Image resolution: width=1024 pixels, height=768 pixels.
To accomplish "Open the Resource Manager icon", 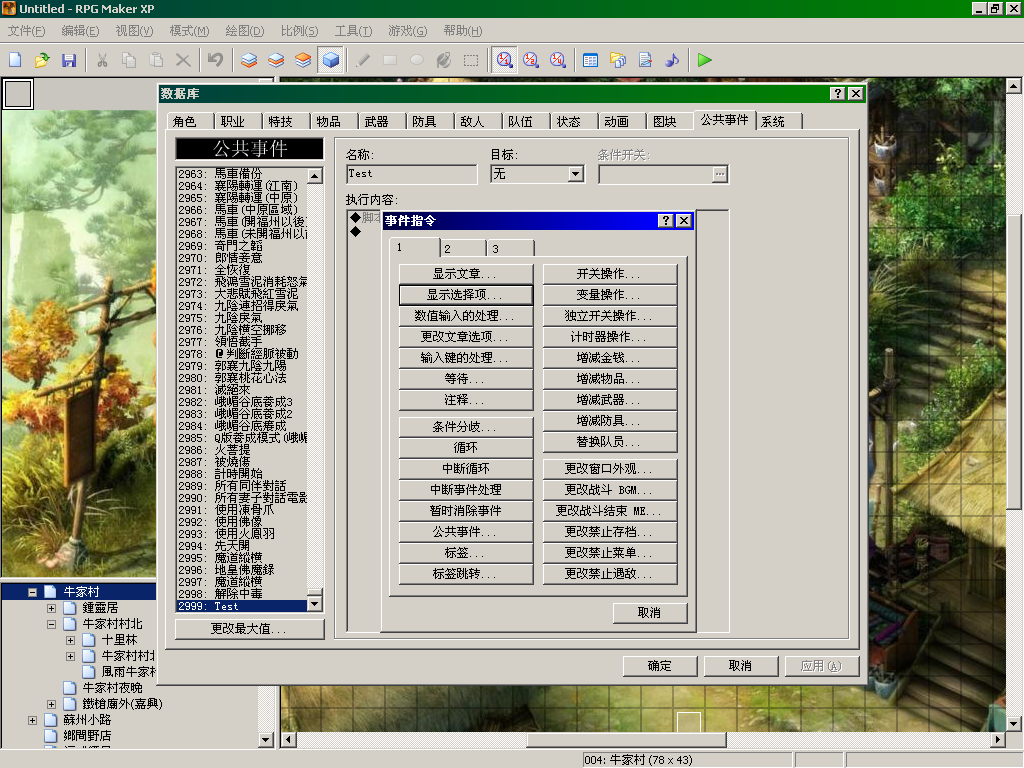I will [618, 60].
